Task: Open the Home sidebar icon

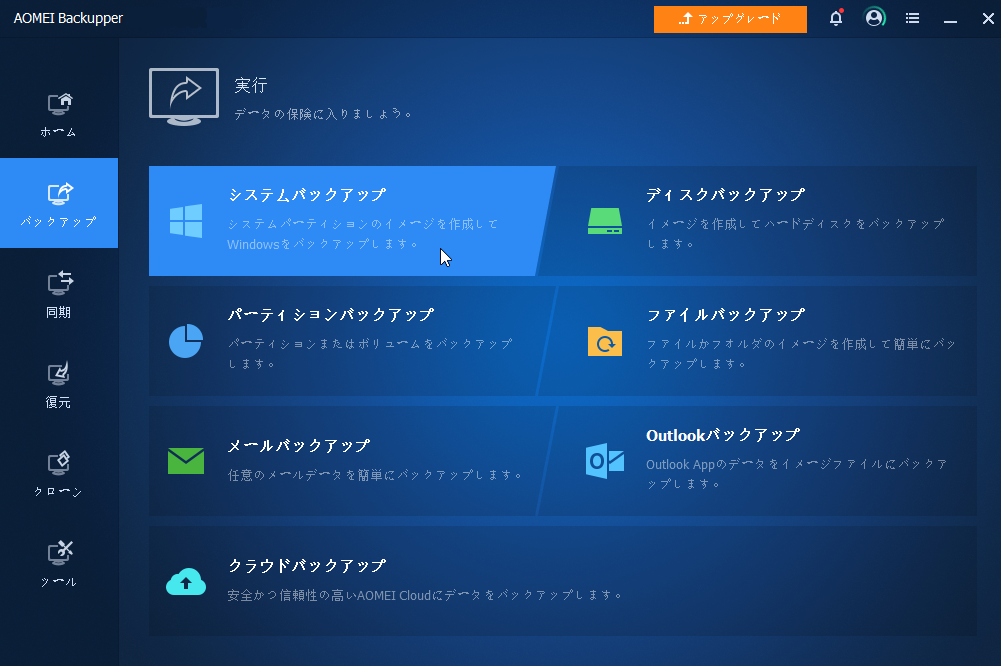Action: click(59, 104)
